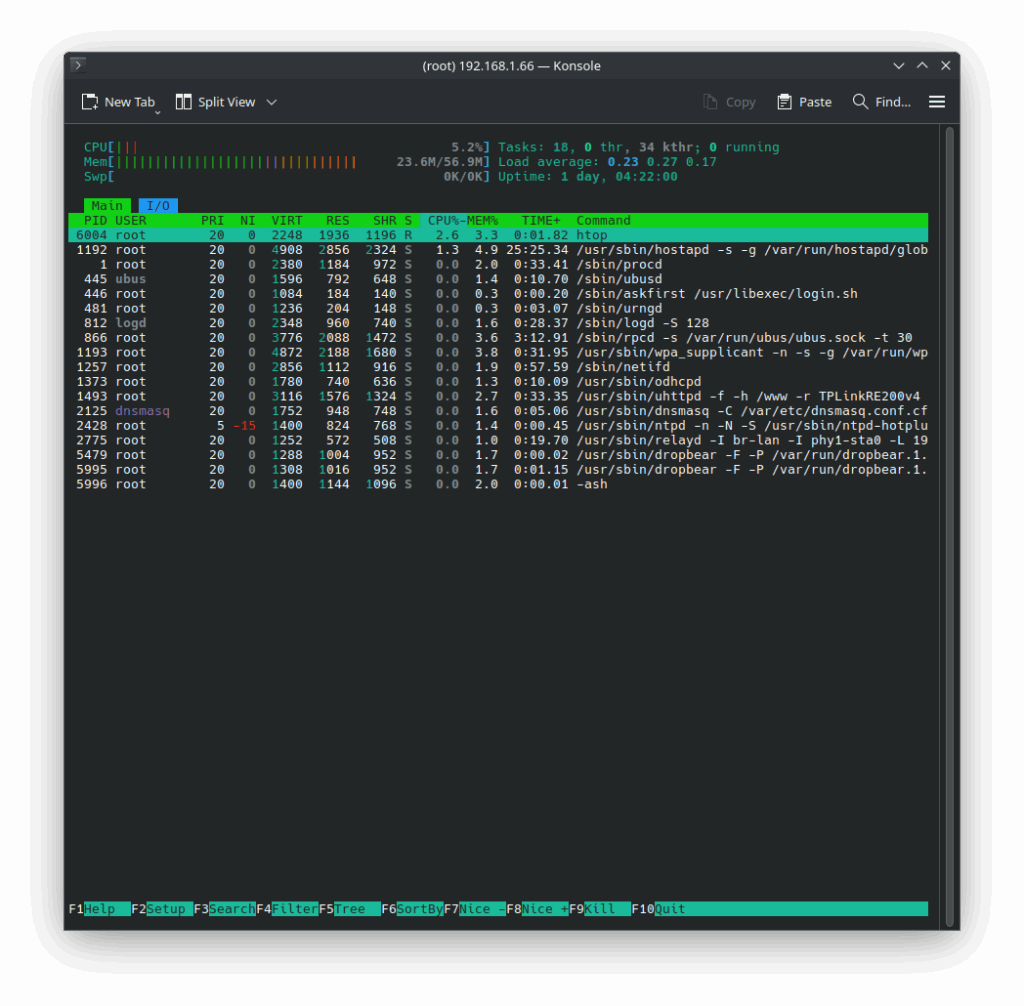Open the New Tab dropdown arrow
The width and height of the screenshot is (1024, 1006).
point(157,112)
